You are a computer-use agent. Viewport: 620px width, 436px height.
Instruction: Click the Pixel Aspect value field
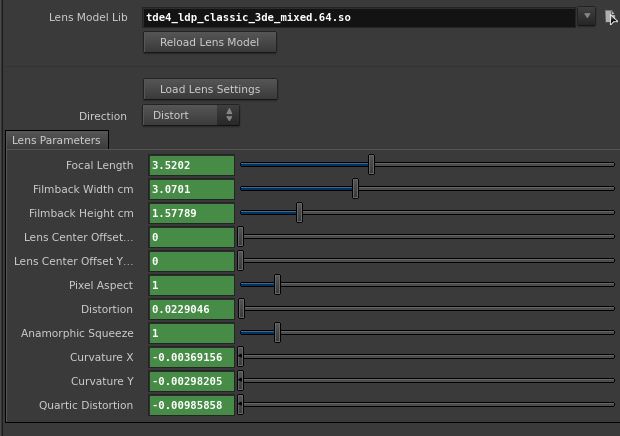coord(192,285)
